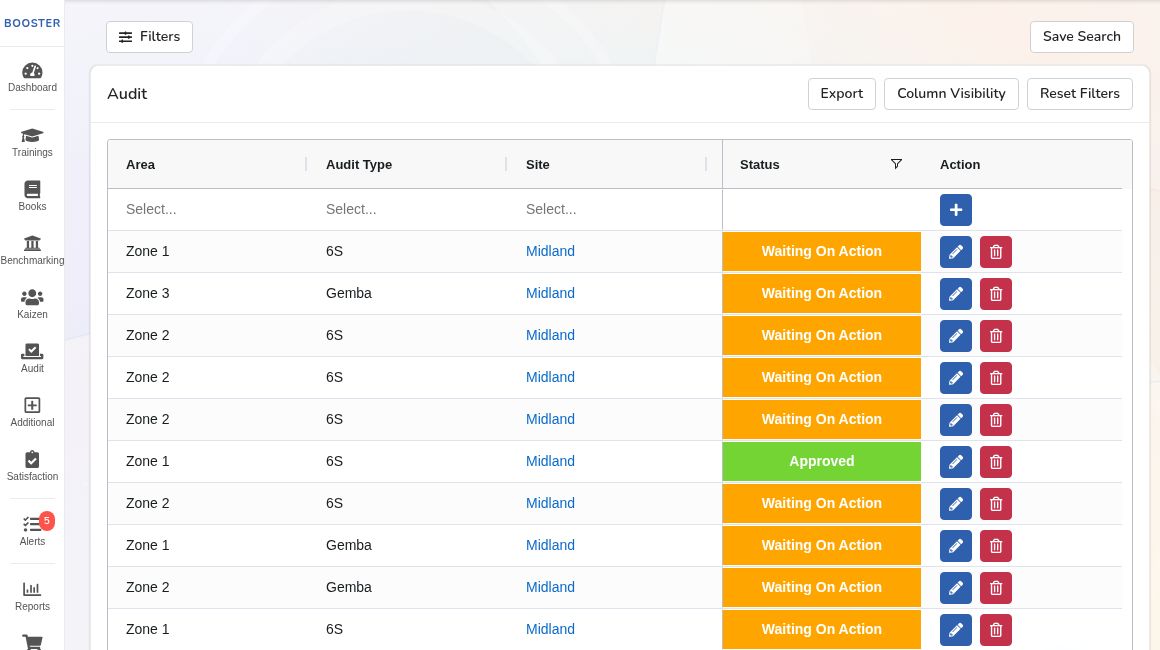The image size is (1160, 650).
Task: Click the blue plus add-row button
Action: (x=956, y=210)
